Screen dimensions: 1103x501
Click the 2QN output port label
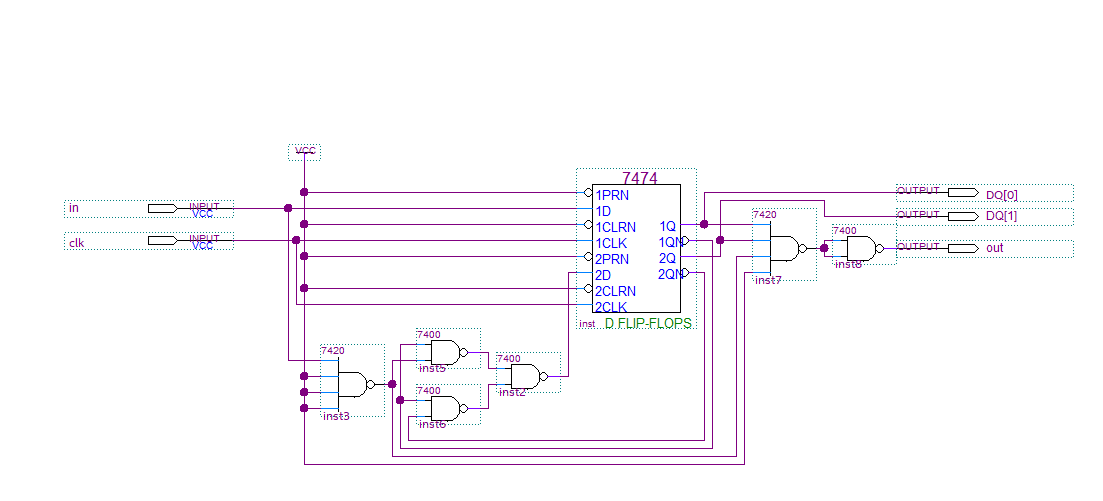pyautogui.click(x=671, y=274)
